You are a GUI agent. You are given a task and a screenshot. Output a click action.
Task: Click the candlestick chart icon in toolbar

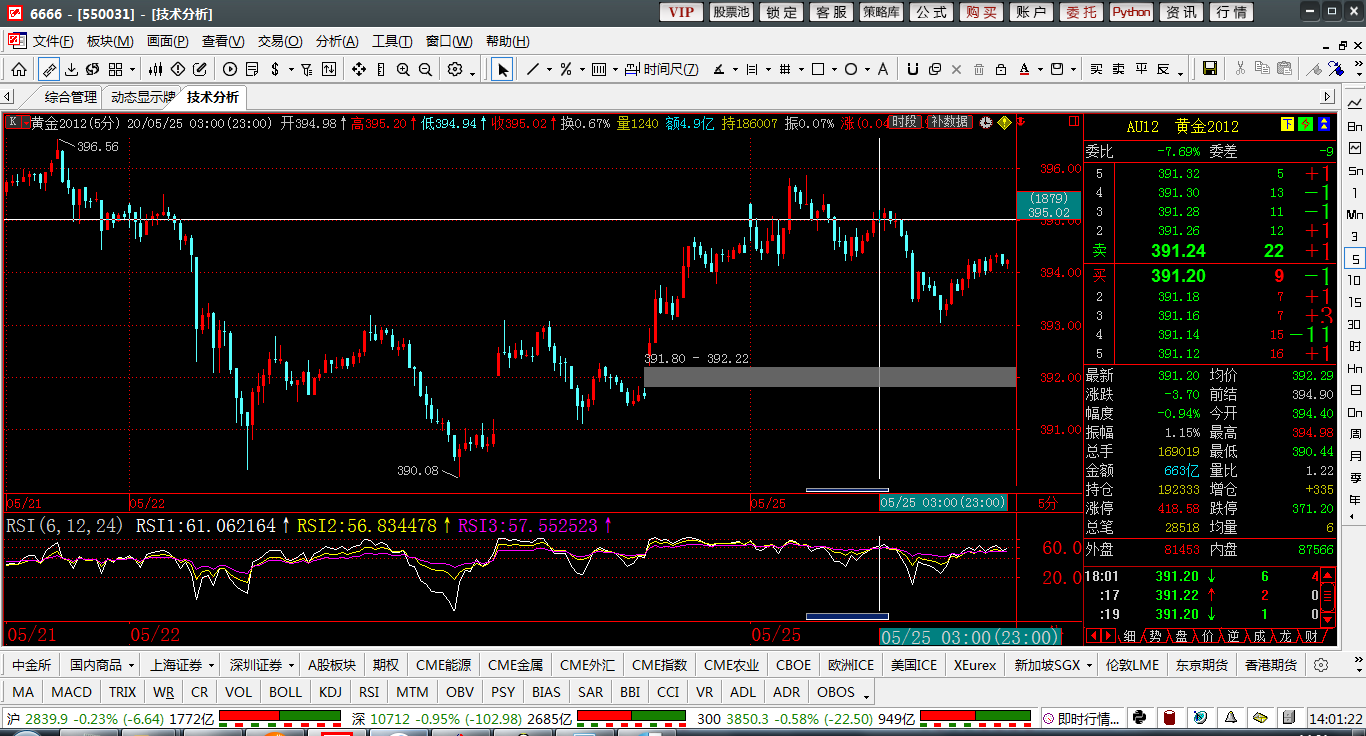tap(155, 69)
